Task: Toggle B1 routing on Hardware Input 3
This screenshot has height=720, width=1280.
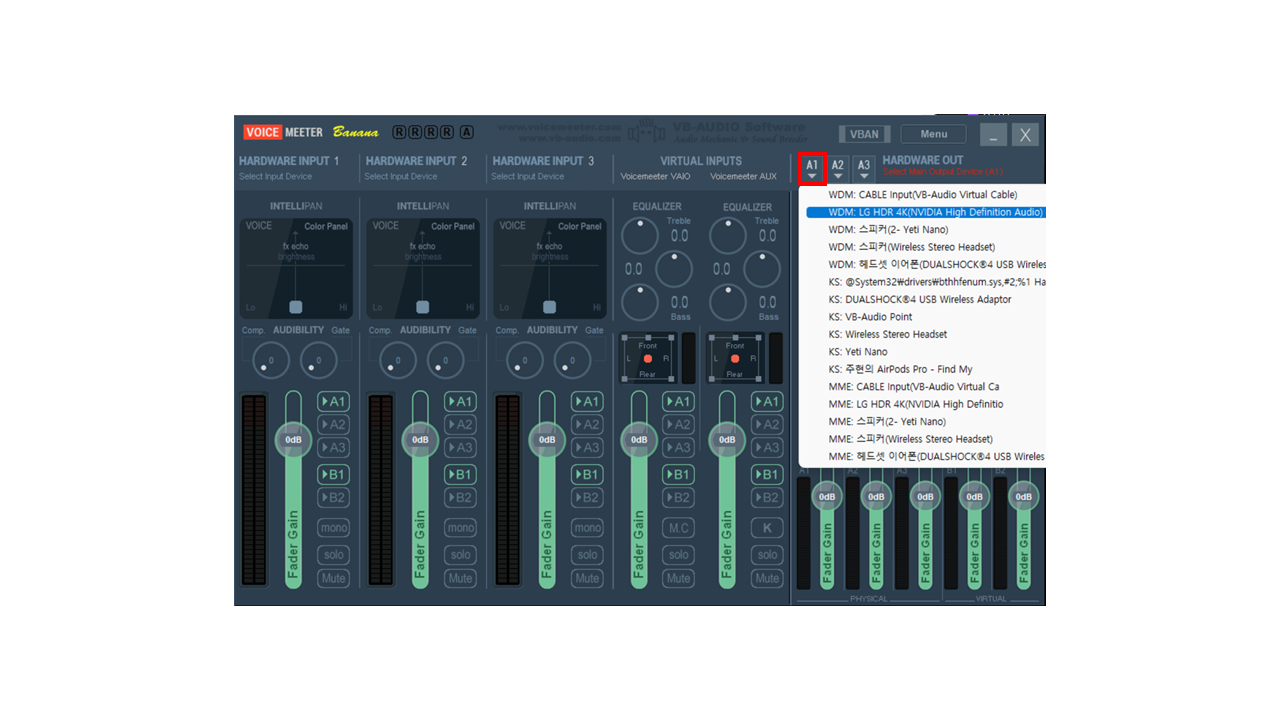Action: pyautogui.click(x=587, y=474)
